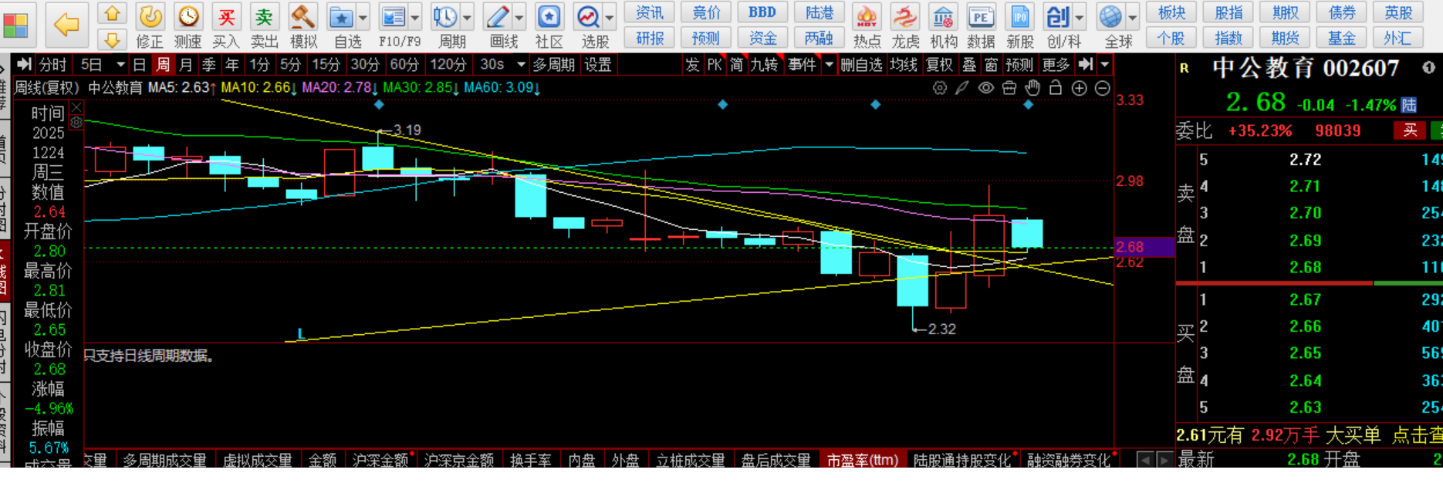Open the 社区 community icon
1443x500 pixels.
tap(549, 17)
